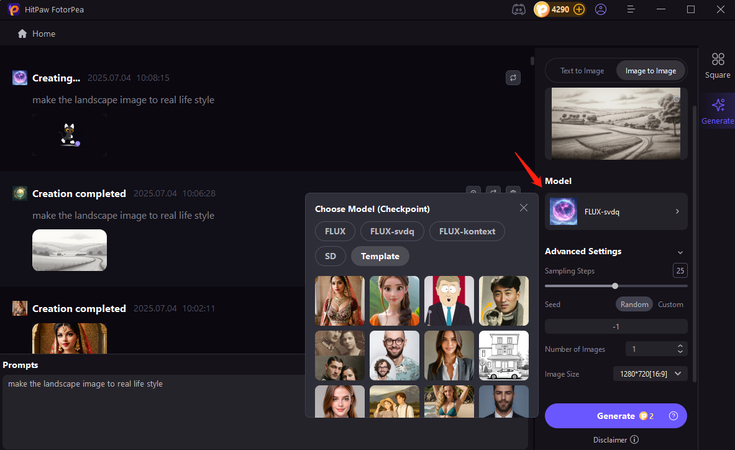Viewport: 735px width, 450px height.
Task: Choose the bearded man with glasses template
Action: [x=394, y=355]
